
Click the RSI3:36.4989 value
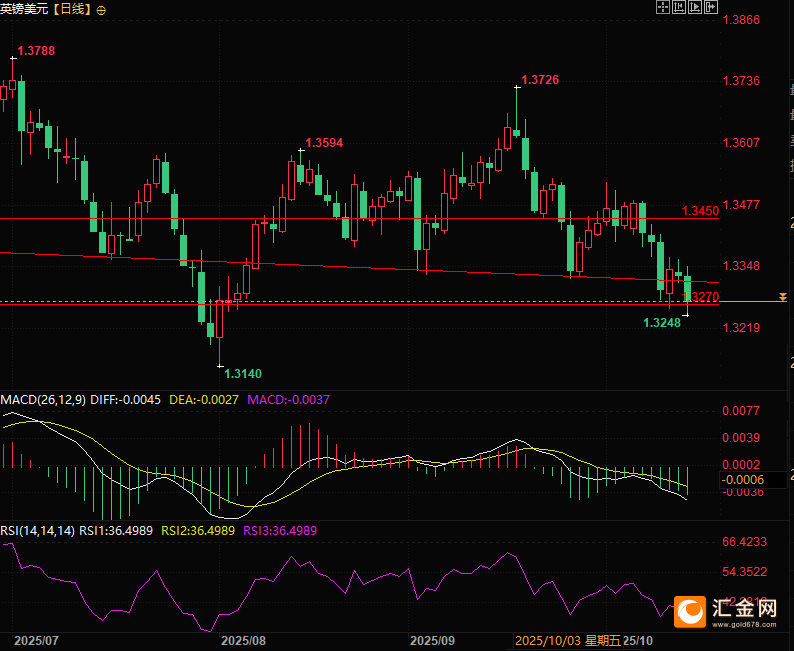pos(280,531)
